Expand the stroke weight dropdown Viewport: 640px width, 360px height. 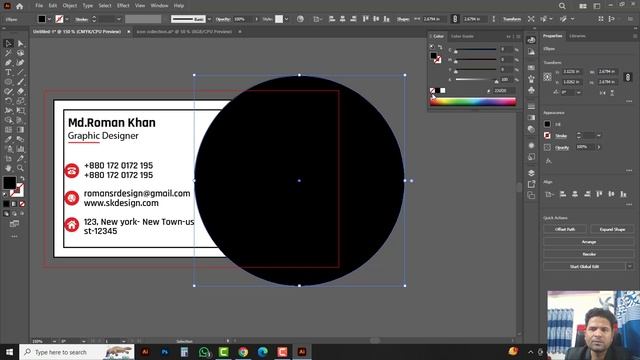pos(118,19)
